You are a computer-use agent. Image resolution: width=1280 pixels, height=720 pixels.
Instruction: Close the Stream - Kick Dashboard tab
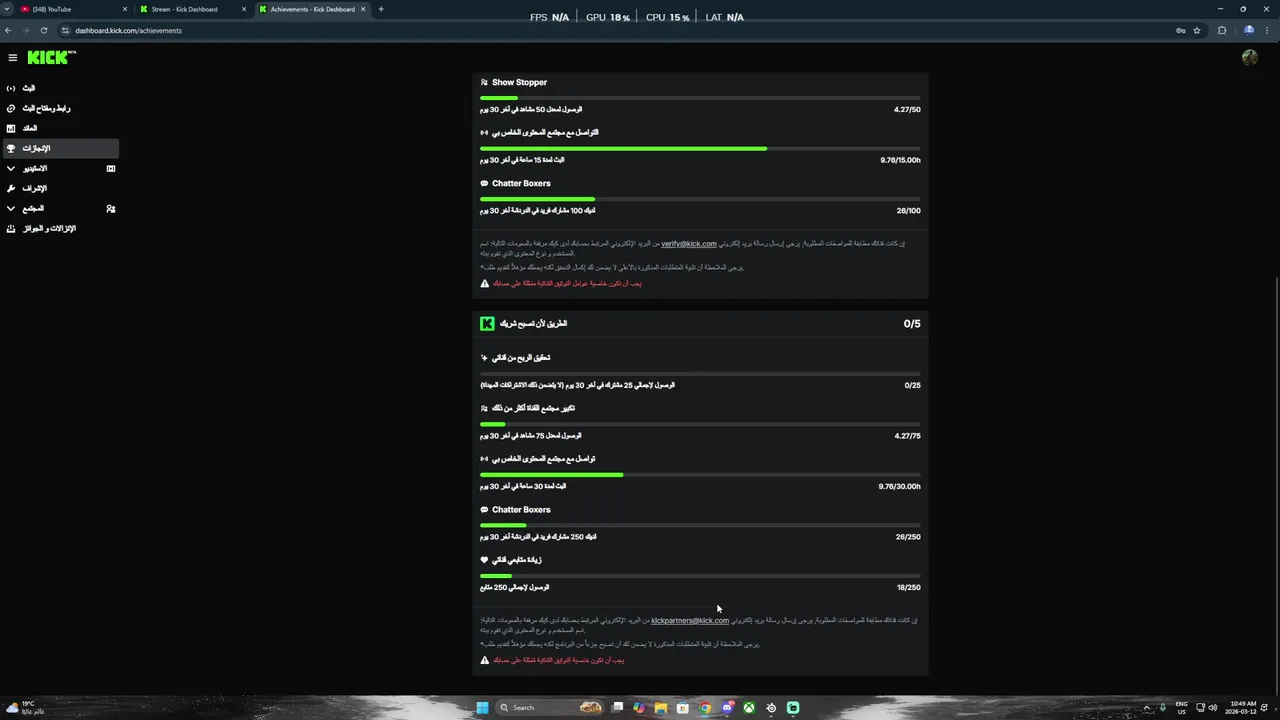(243, 9)
